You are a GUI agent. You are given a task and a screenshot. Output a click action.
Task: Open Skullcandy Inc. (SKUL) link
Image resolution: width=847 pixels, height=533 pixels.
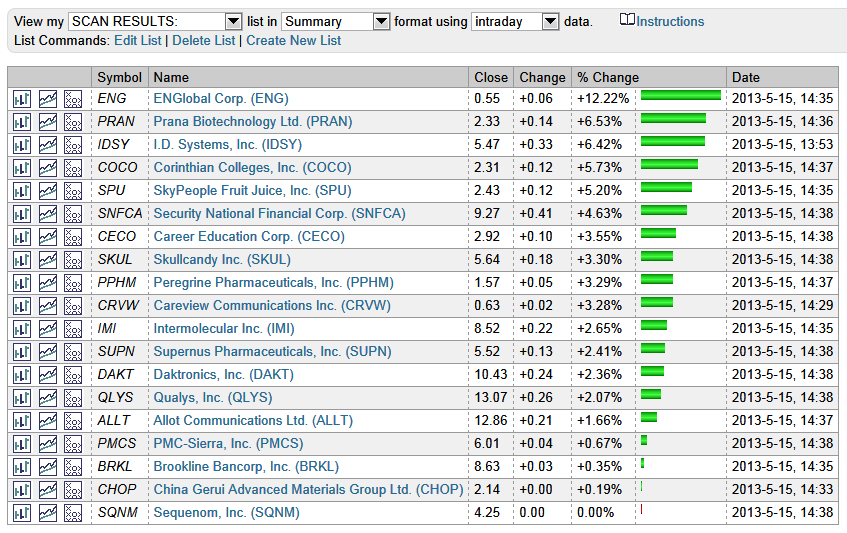pyautogui.click(x=222, y=259)
